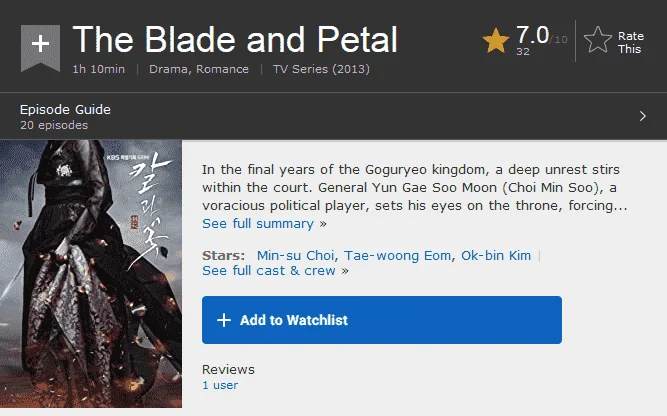
Task: Expand the Episode Guide chevron arrow
Action: point(642,116)
